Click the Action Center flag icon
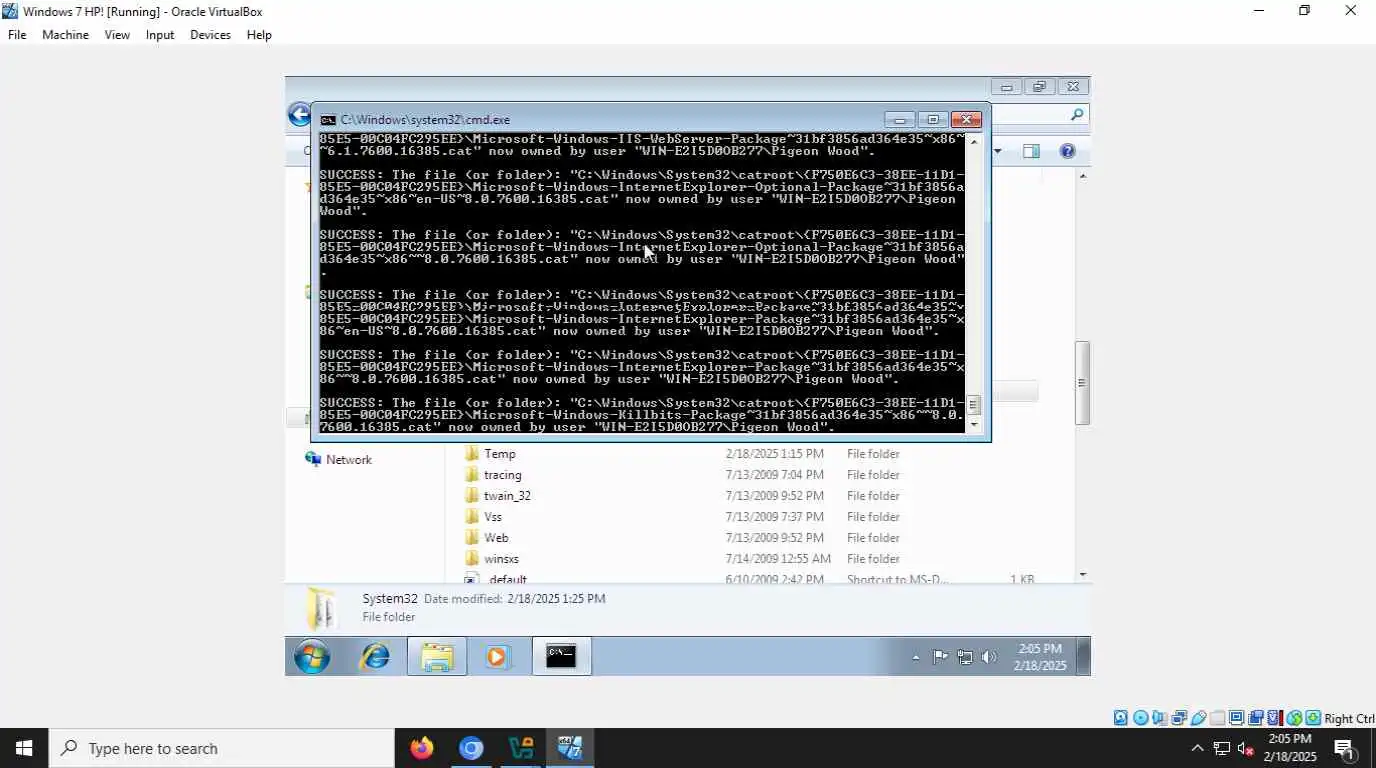This screenshot has width=1376, height=768. [x=940, y=657]
